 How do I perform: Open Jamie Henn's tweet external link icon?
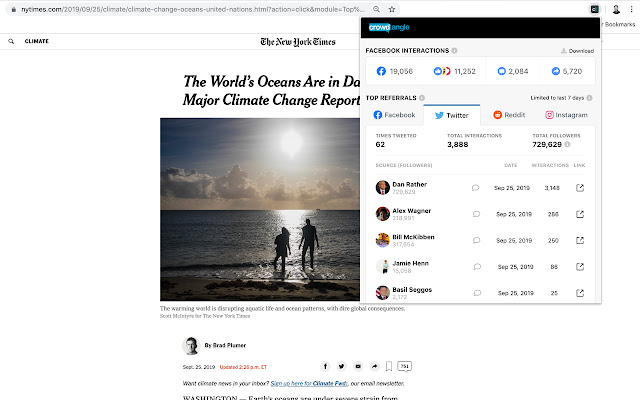(580, 267)
